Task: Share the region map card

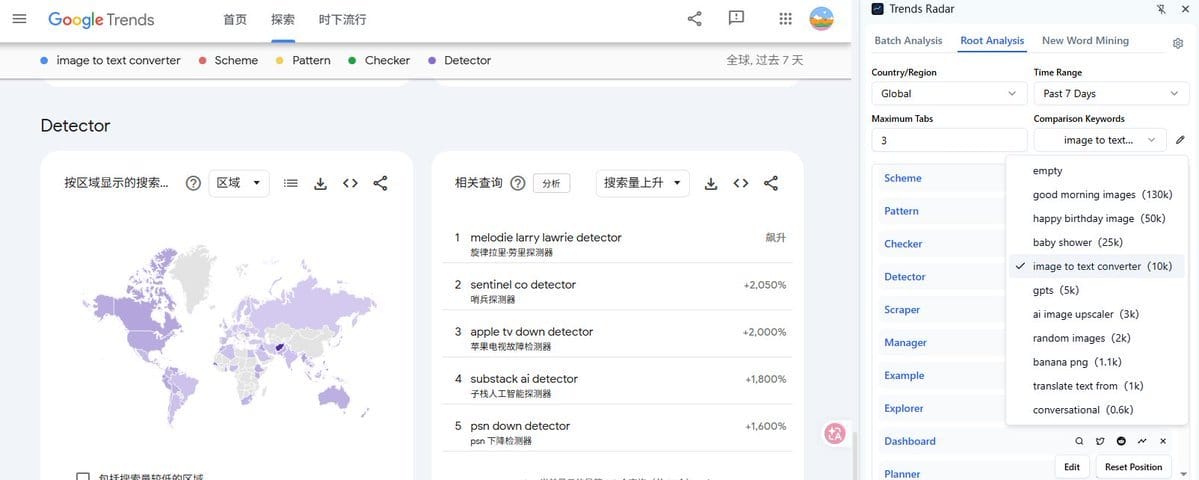Action: [x=380, y=183]
